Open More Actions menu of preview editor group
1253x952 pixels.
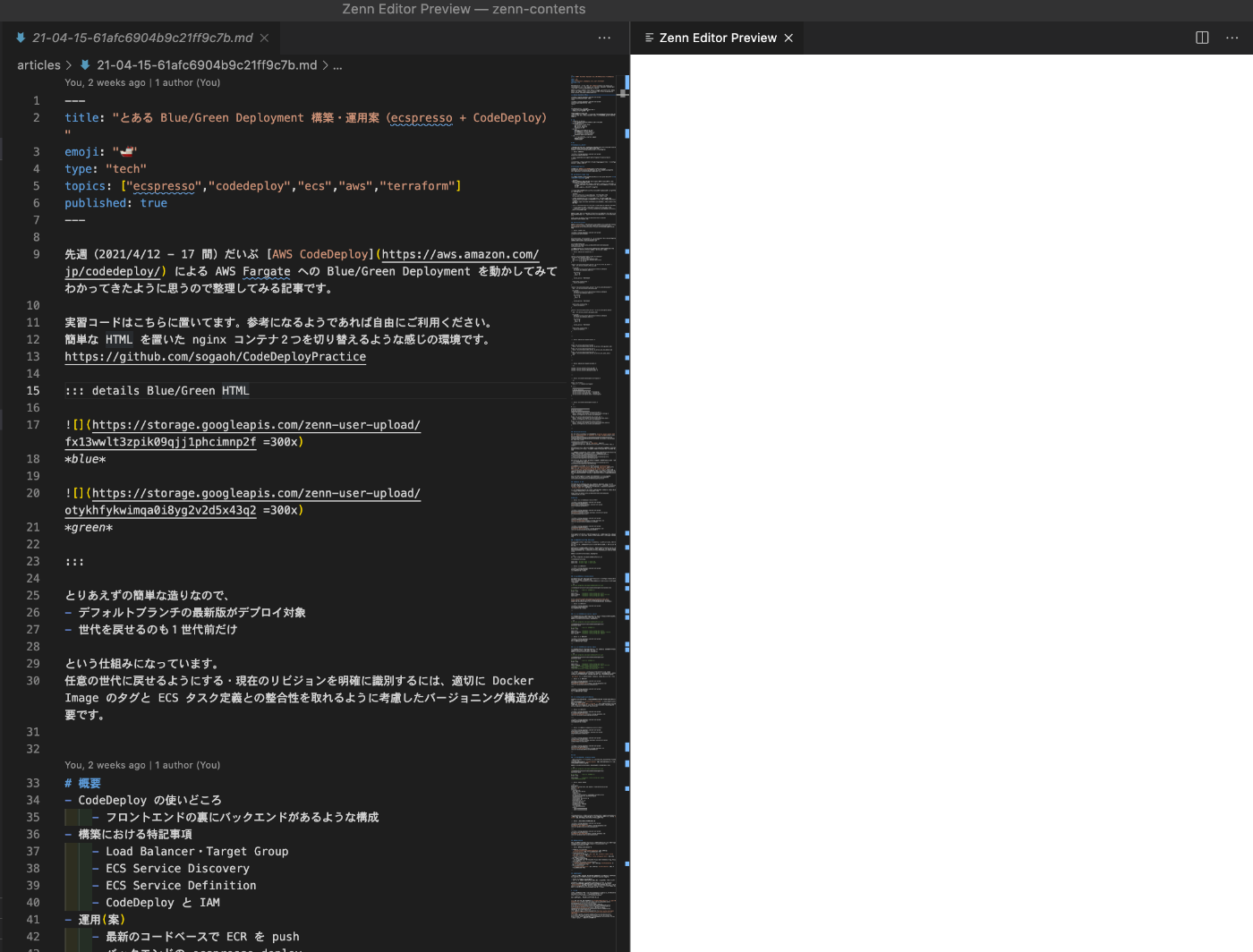[1232, 38]
